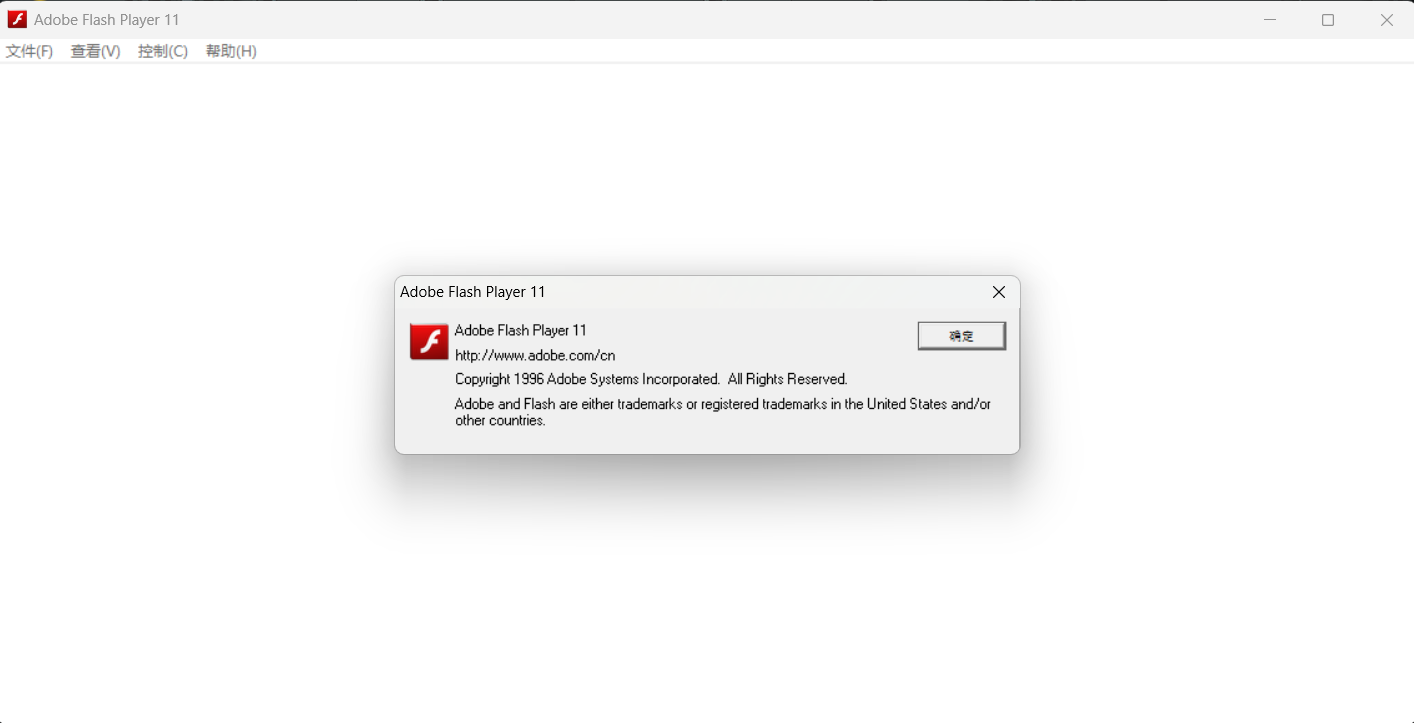Click the All Rights Reserved text

click(x=787, y=379)
